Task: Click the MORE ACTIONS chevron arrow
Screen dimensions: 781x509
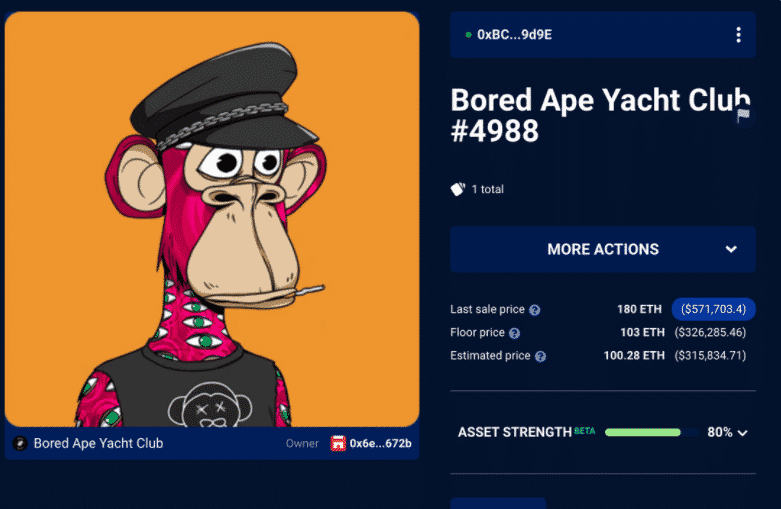Action: 731,249
